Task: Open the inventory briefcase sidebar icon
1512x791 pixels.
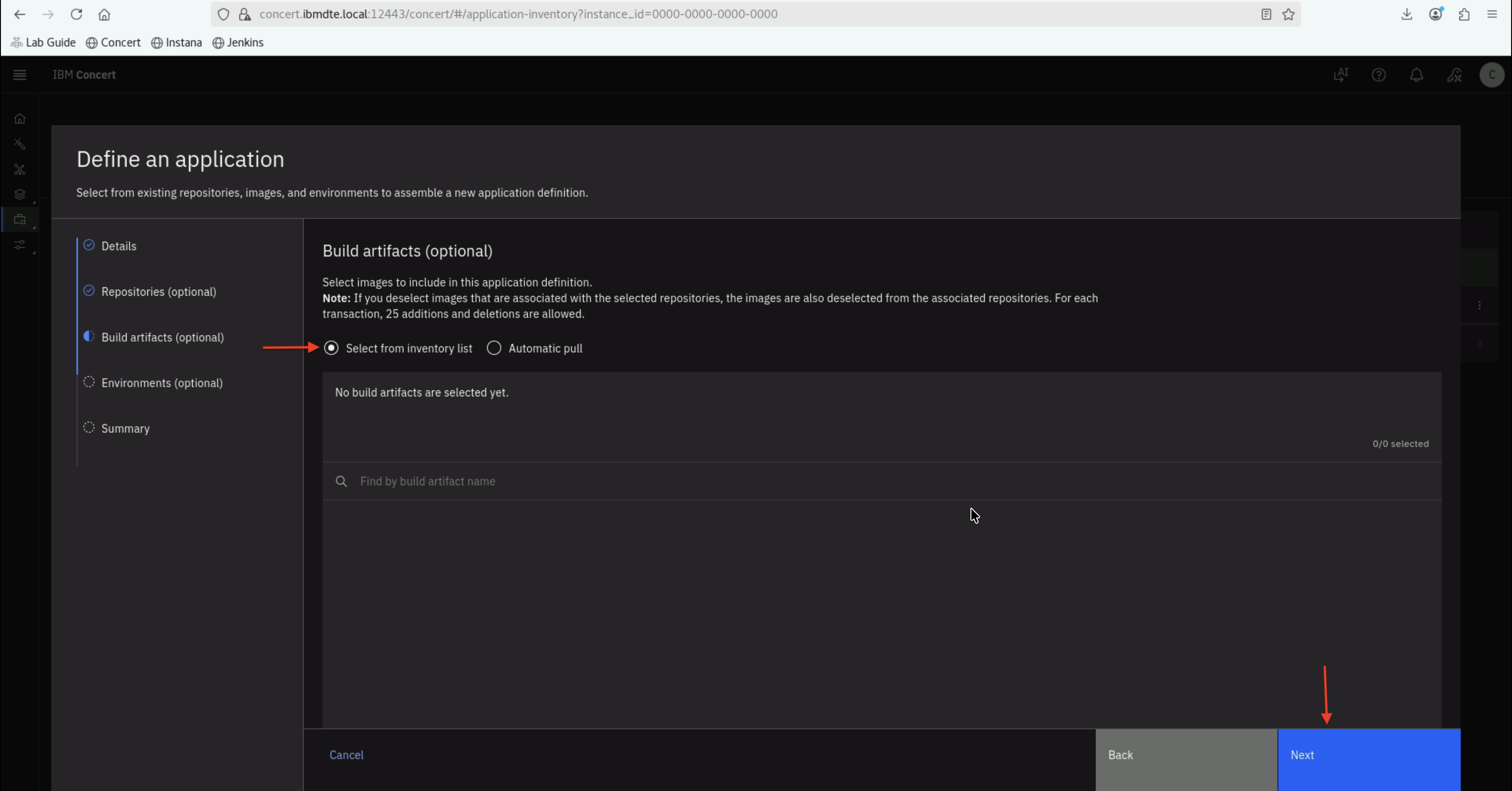Action: 20,219
